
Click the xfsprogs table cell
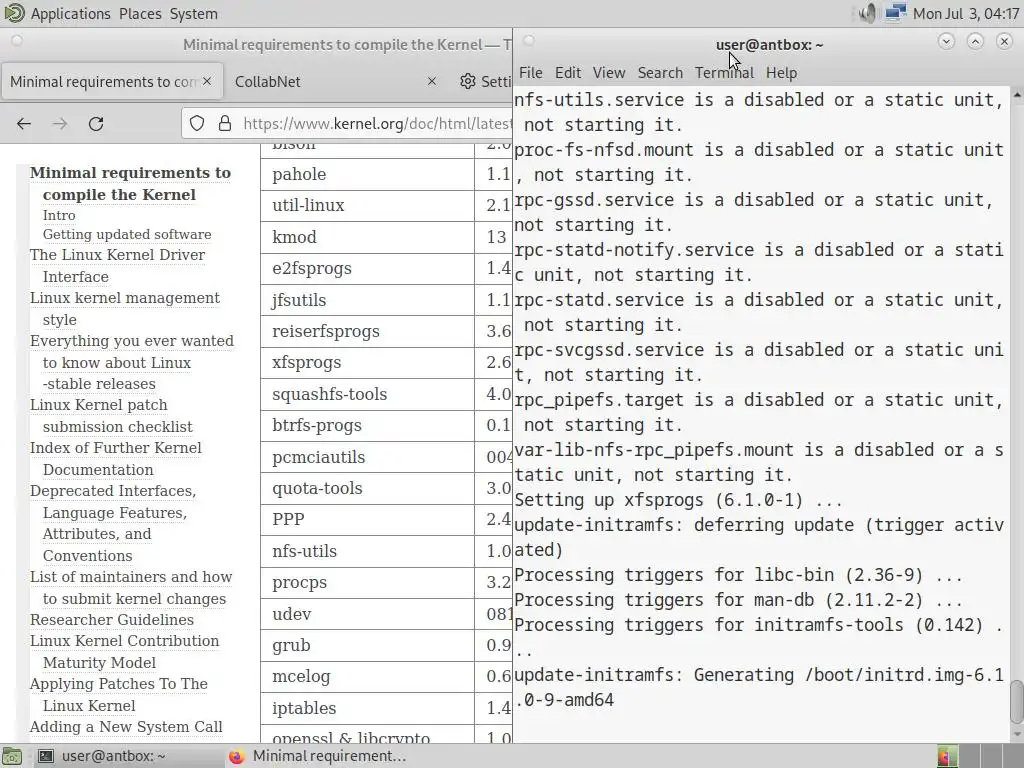[367, 363]
